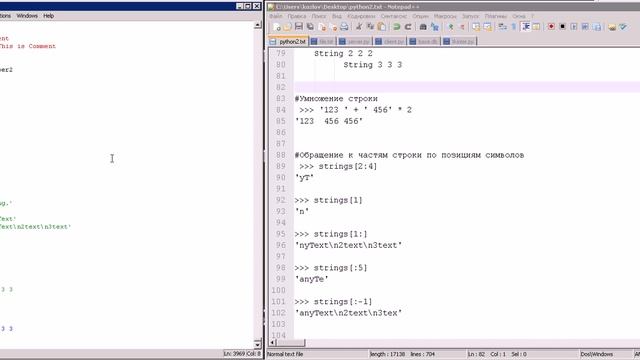Toggle synchronized vertical scrolling
Image resolution: width=640 pixels, height=360 pixels.
(x=476, y=27)
